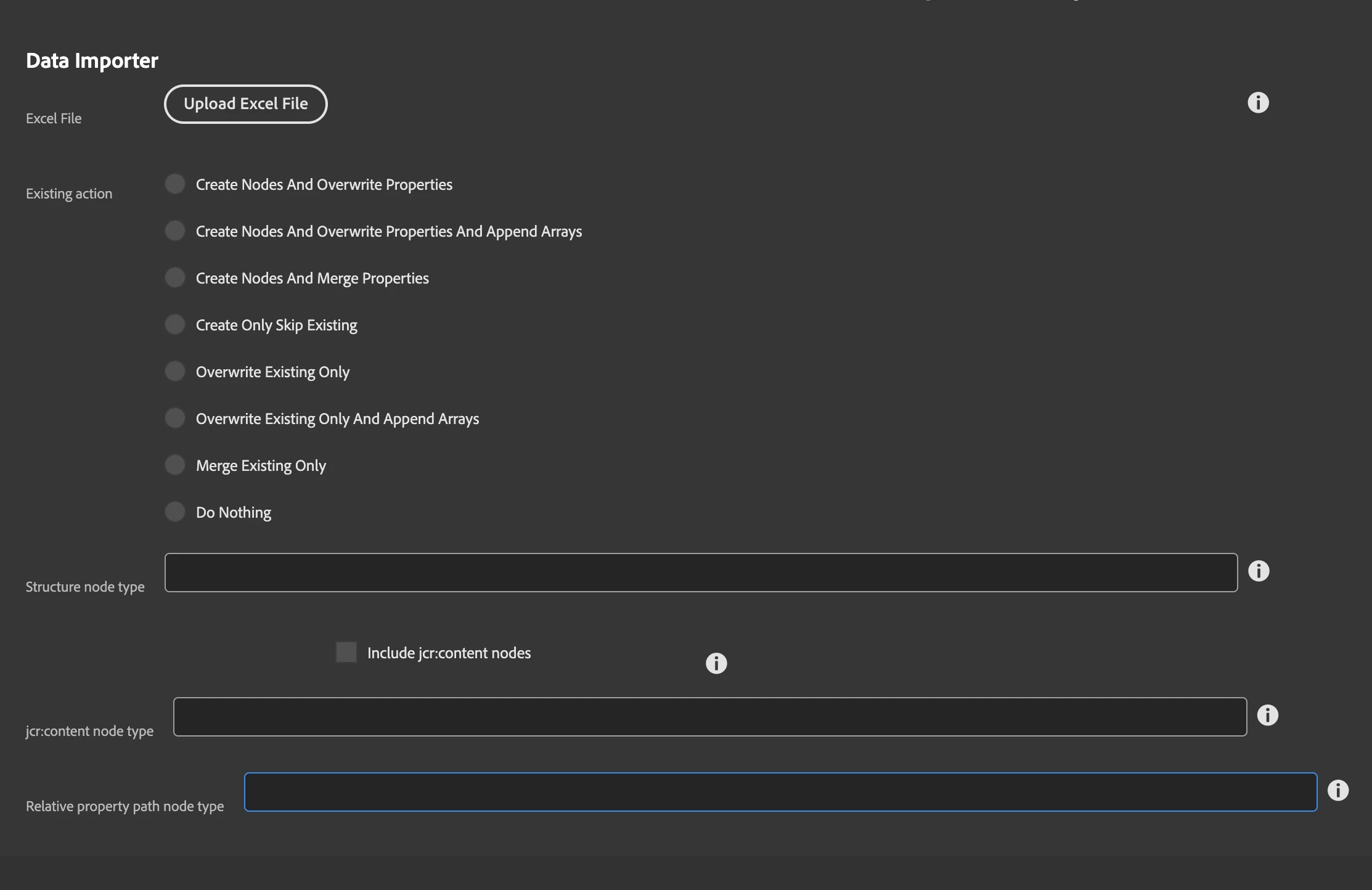Image resolution: width=1372 pixels, height=890 pixels.
Task: Click into jcr:content node type field
Action: pyautogui.click(x=709, y=717)
